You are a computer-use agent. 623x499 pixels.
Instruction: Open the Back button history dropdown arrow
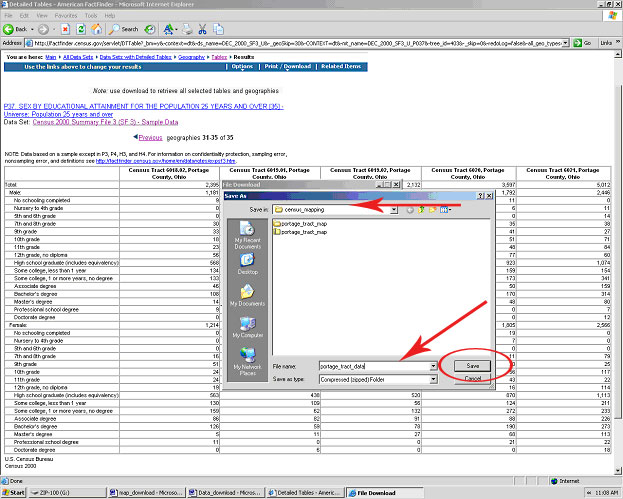click(32, 30)
